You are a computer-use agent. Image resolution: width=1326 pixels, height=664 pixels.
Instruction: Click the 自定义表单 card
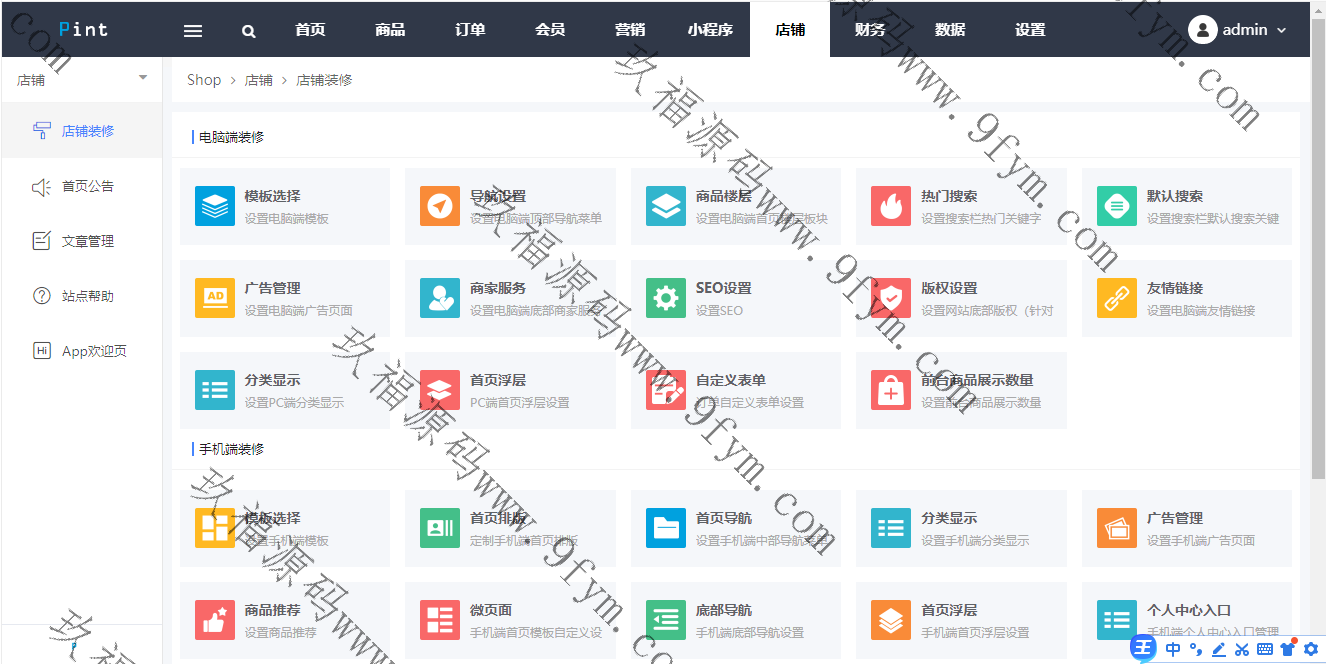click(x=735, y=390)
